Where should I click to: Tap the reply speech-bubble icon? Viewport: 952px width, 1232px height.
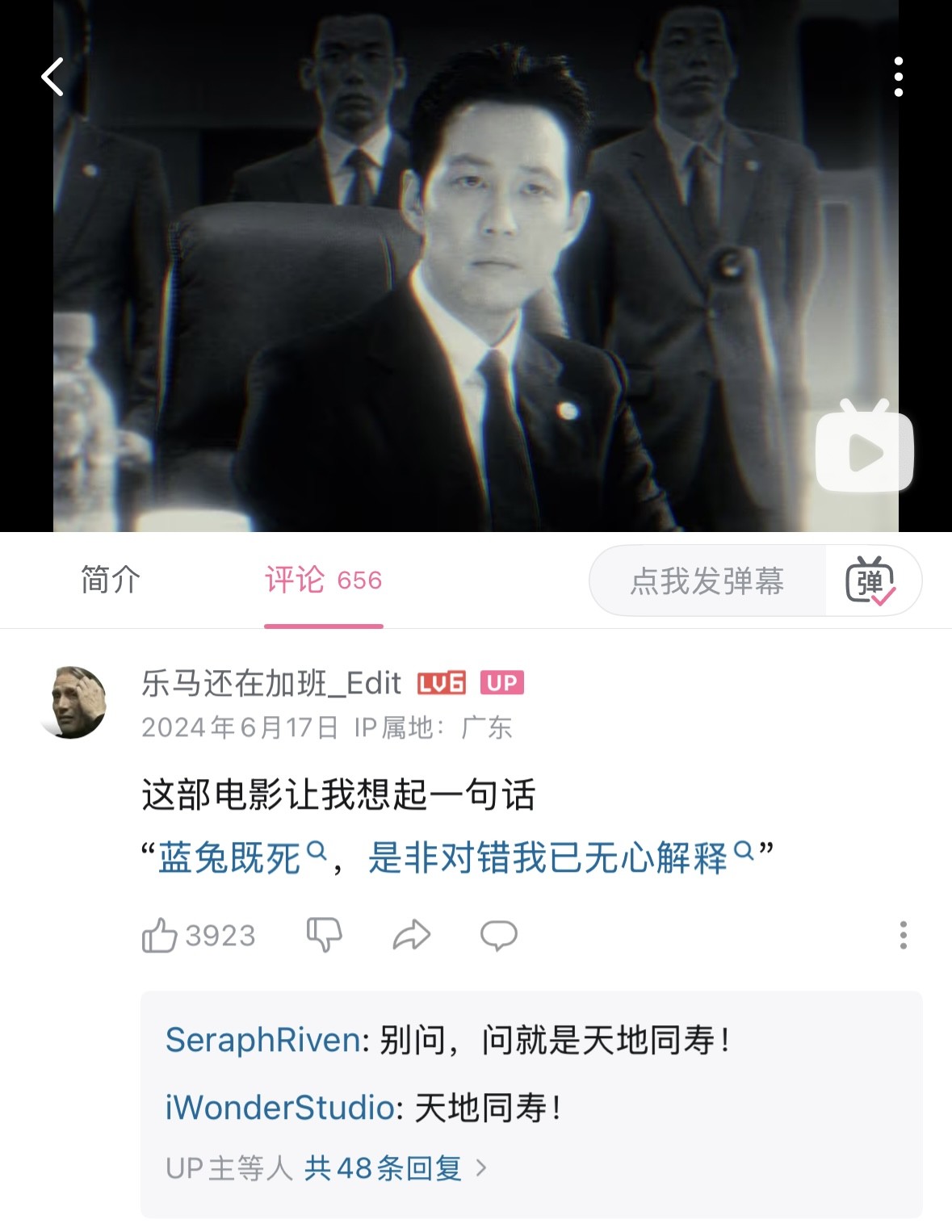pos(499,935)
